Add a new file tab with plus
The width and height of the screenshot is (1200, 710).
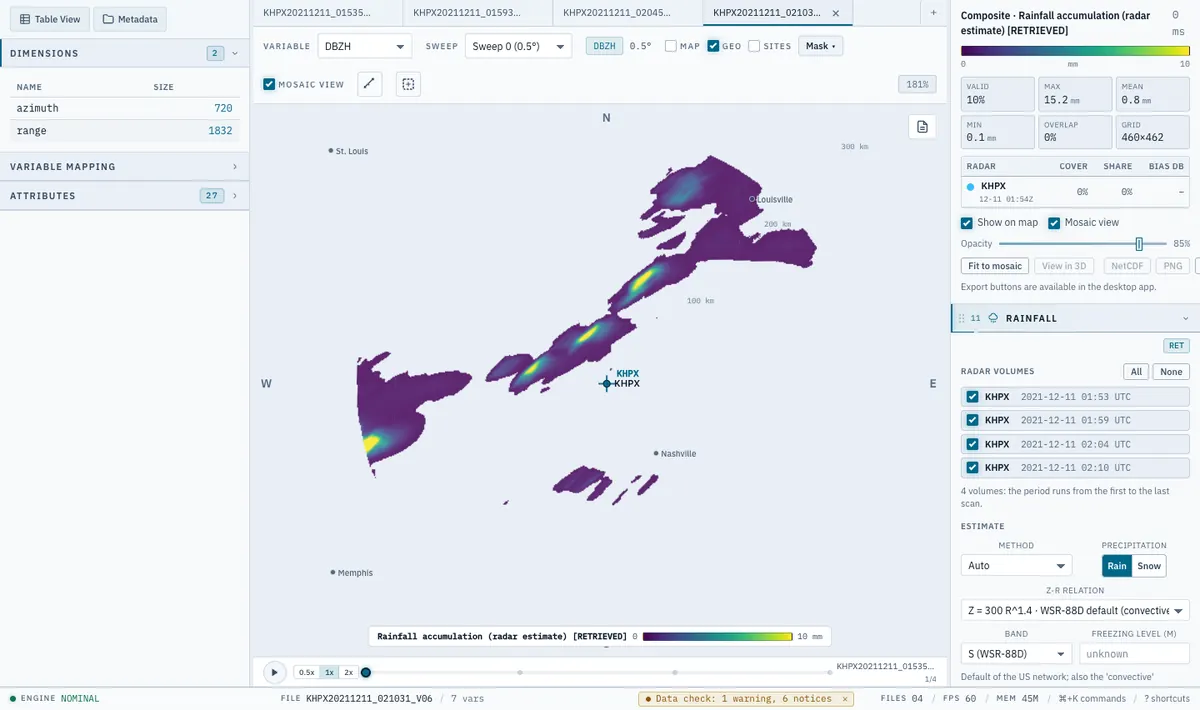pyautogui.click(x=934, y=12)
